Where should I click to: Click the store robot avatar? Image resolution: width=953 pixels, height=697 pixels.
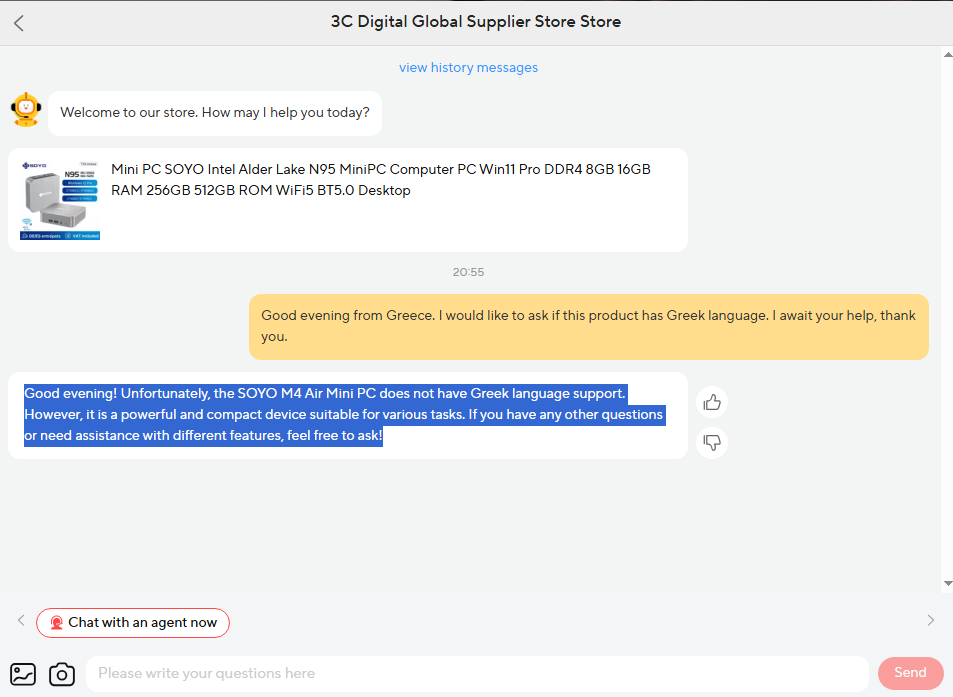click(26, 110)
